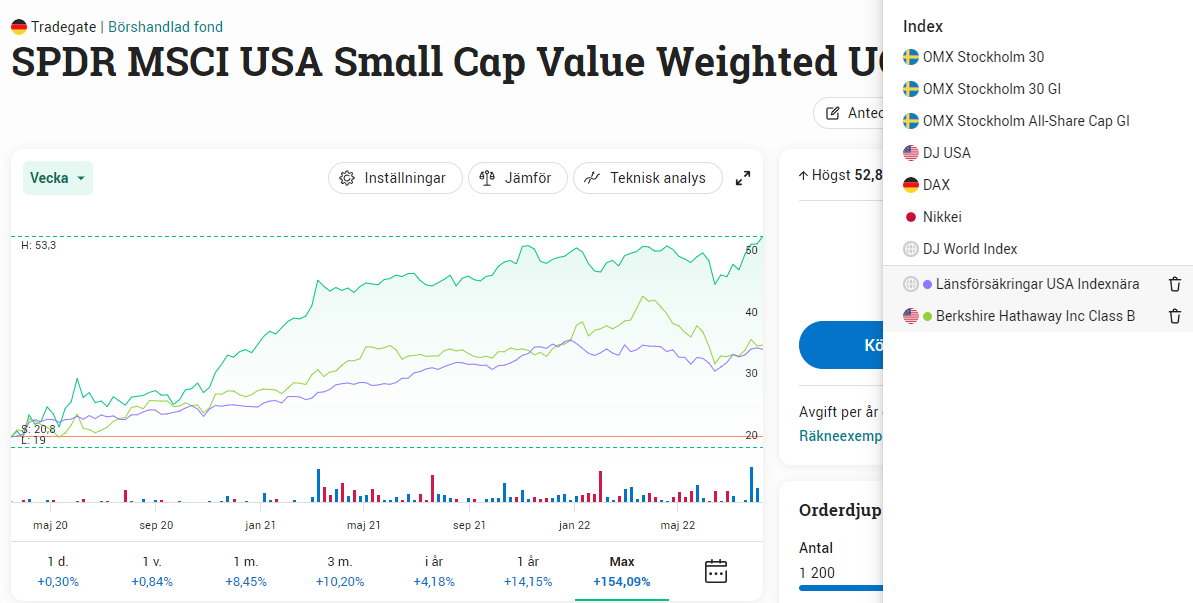
Task: Pick Nikkei index for comparison
Action: 942,217
